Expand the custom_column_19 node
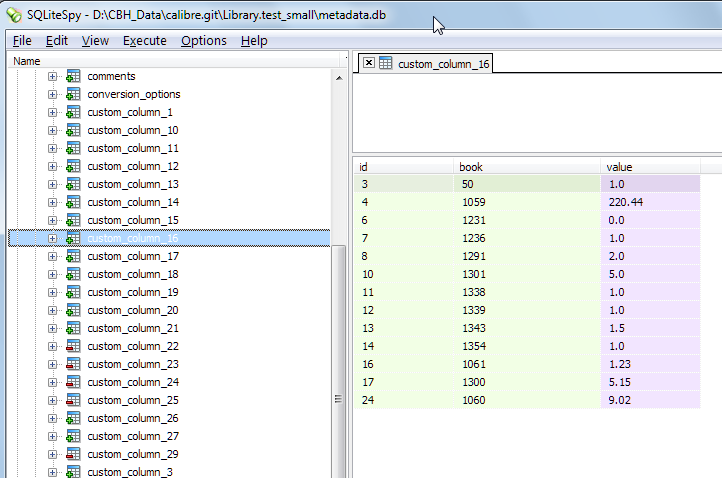Image resolution: width=722 pixels, height=478 pixels. (x=52, y=292)
